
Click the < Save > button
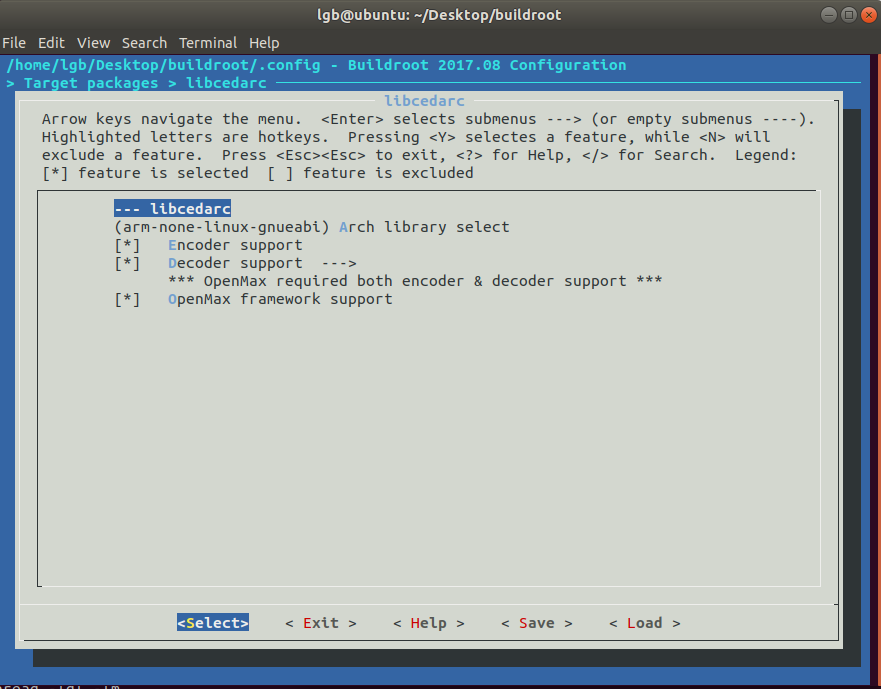point(537,623)
